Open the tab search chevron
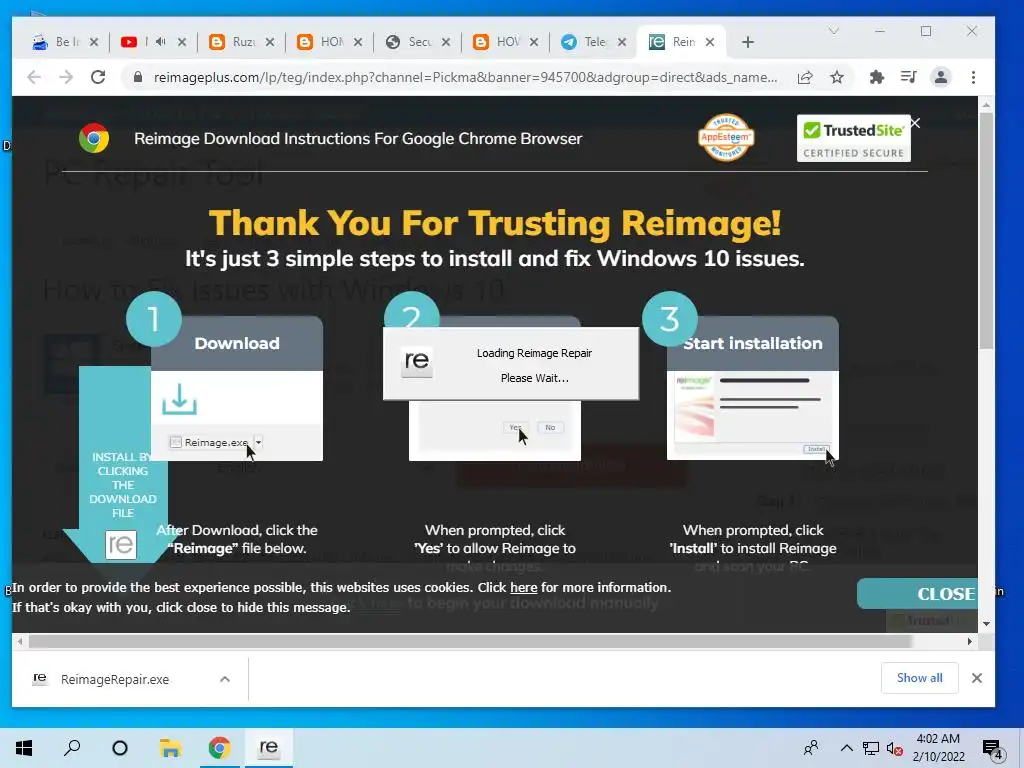The image size is (1024, 768). tap(833, 31)
